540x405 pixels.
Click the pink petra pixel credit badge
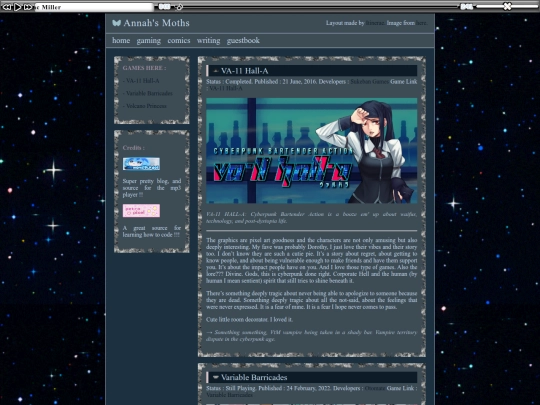coord(141,211)
